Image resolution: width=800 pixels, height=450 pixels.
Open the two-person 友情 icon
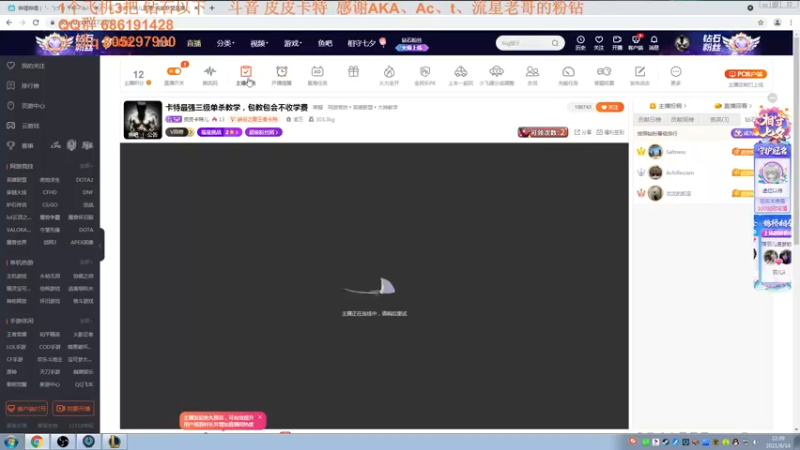point(532,71)
